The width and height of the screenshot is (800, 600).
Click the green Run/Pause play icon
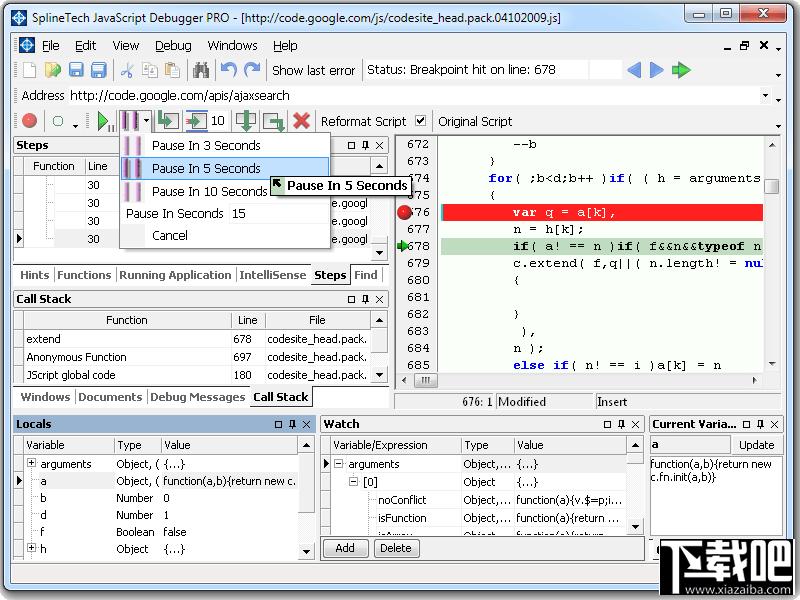click(x=105, y=122)
